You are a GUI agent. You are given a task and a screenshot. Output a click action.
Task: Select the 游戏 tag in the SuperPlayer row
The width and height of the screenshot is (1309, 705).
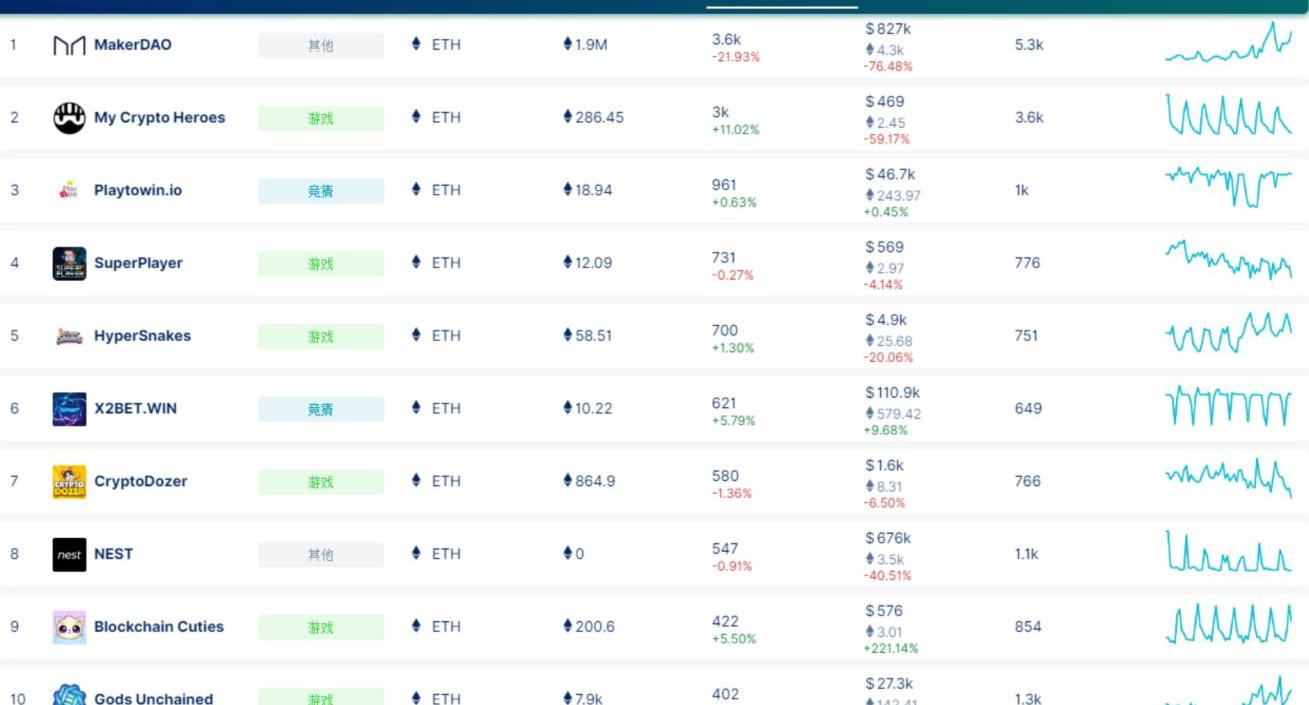[321, 264]
